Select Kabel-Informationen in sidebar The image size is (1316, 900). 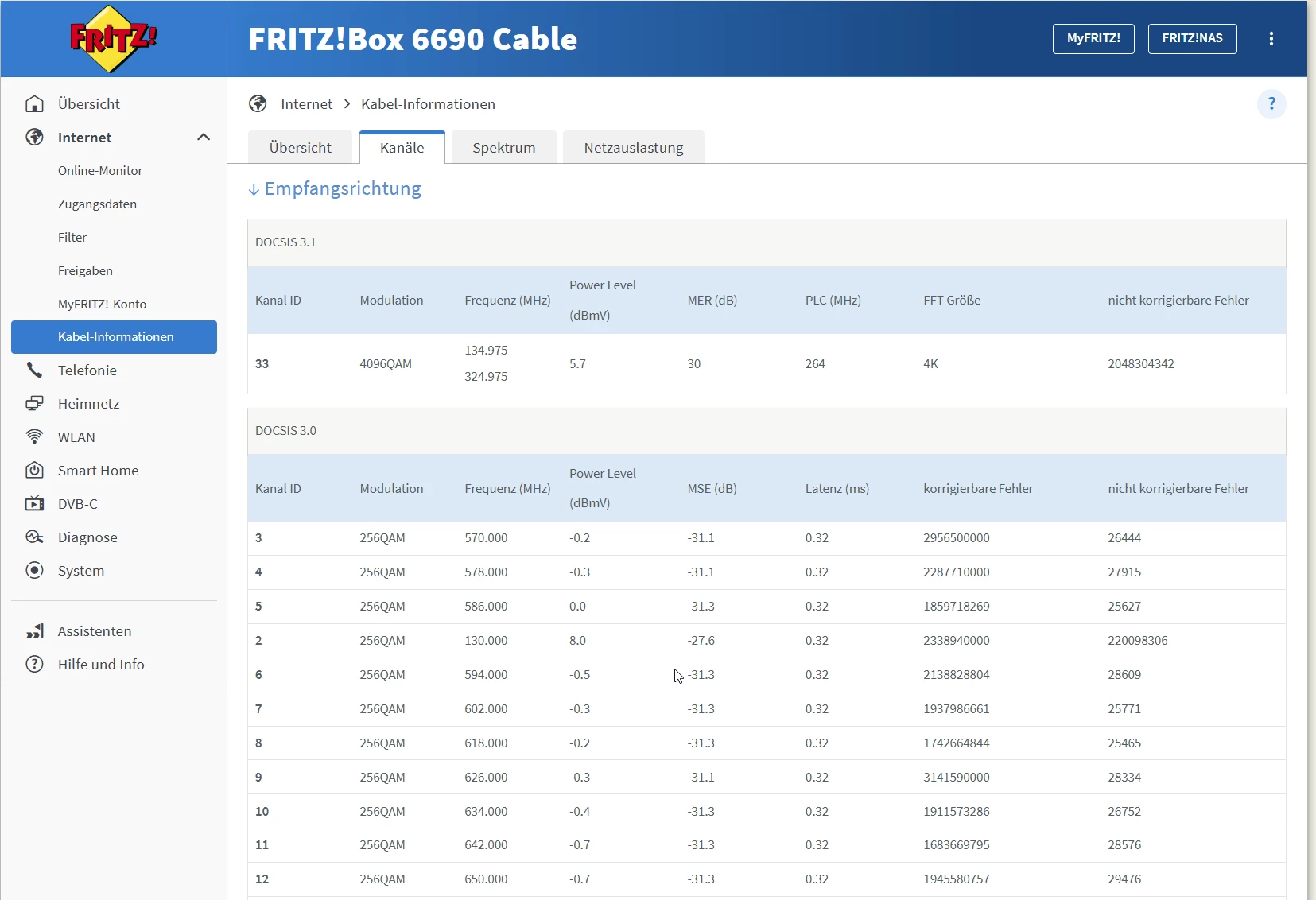click(x=114, y=337)
